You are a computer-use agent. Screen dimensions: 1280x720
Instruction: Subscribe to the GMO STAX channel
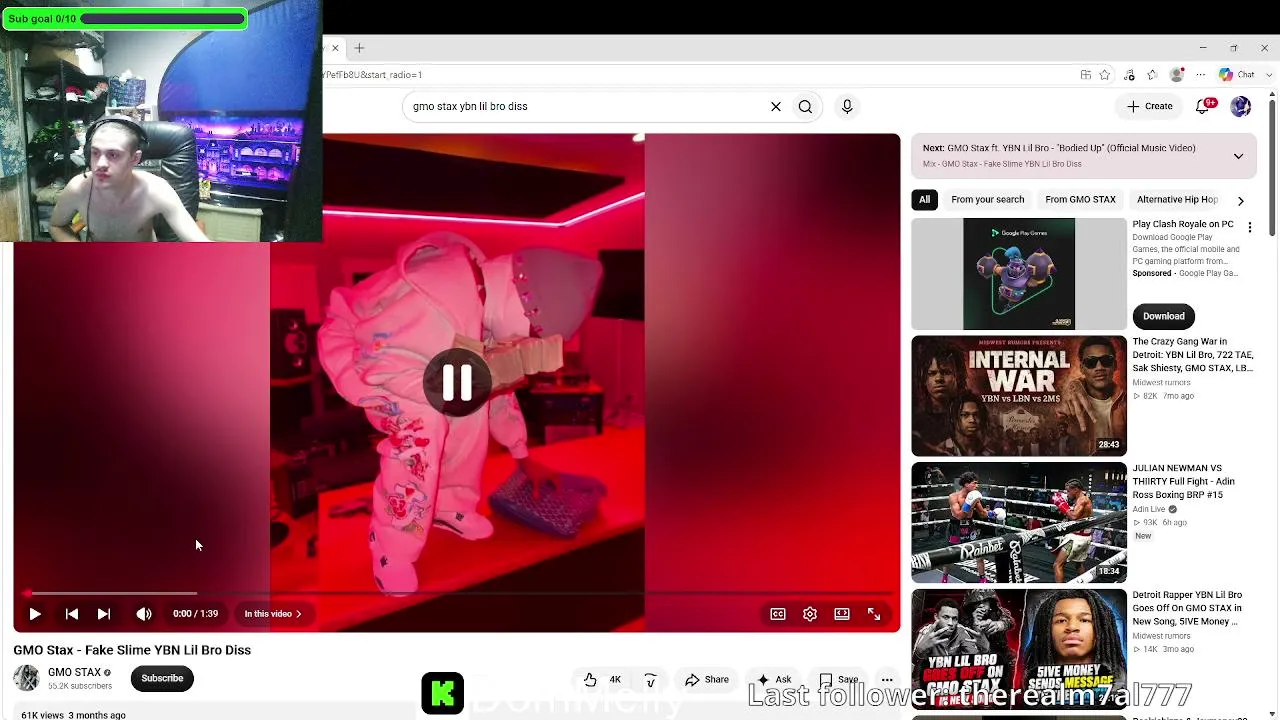click(162, 679)
